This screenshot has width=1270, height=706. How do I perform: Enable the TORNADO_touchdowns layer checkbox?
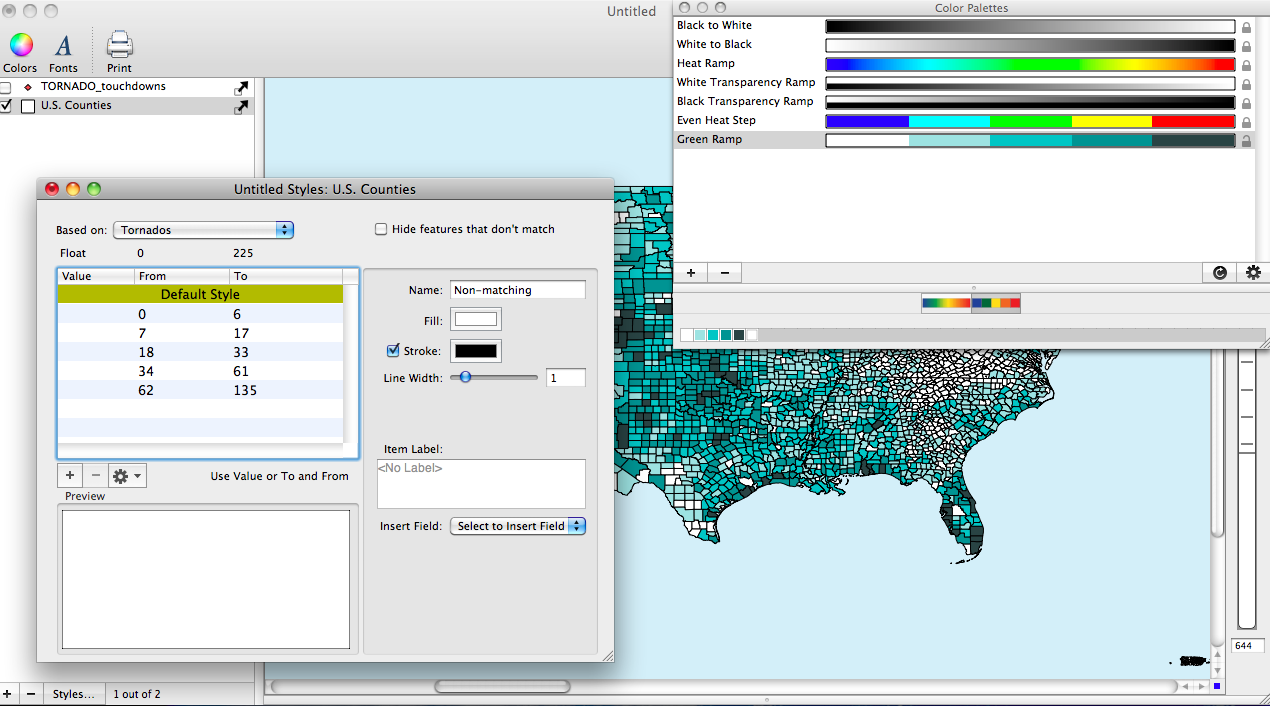point(6,88)
